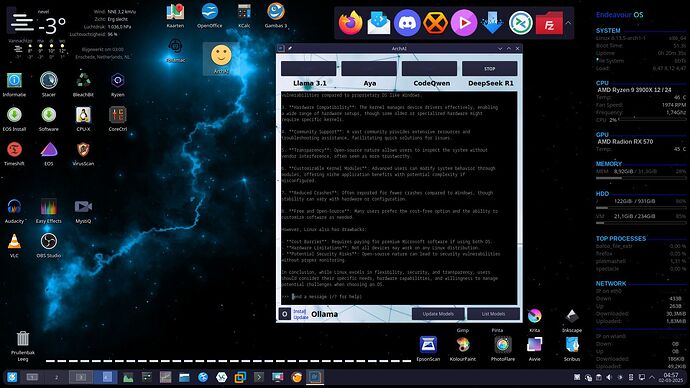Launch Discord from the top dock

pos(407,23)
